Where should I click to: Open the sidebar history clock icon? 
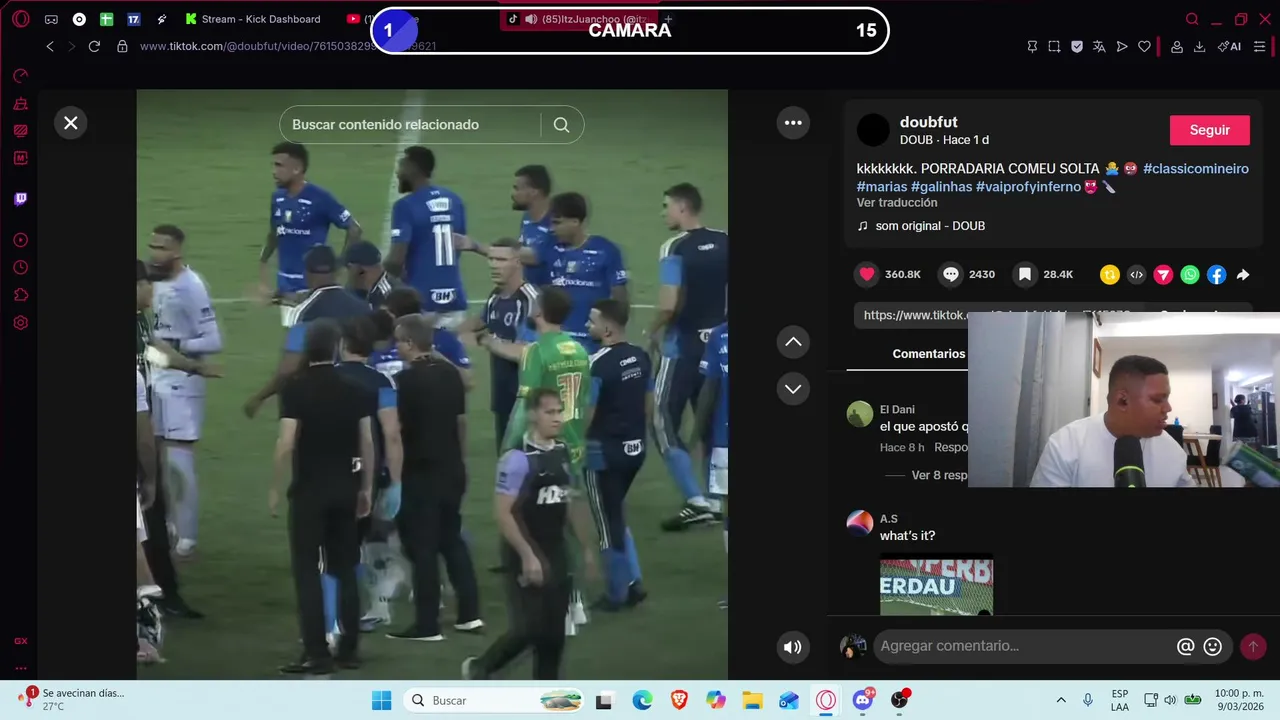[x=20, y=268]
